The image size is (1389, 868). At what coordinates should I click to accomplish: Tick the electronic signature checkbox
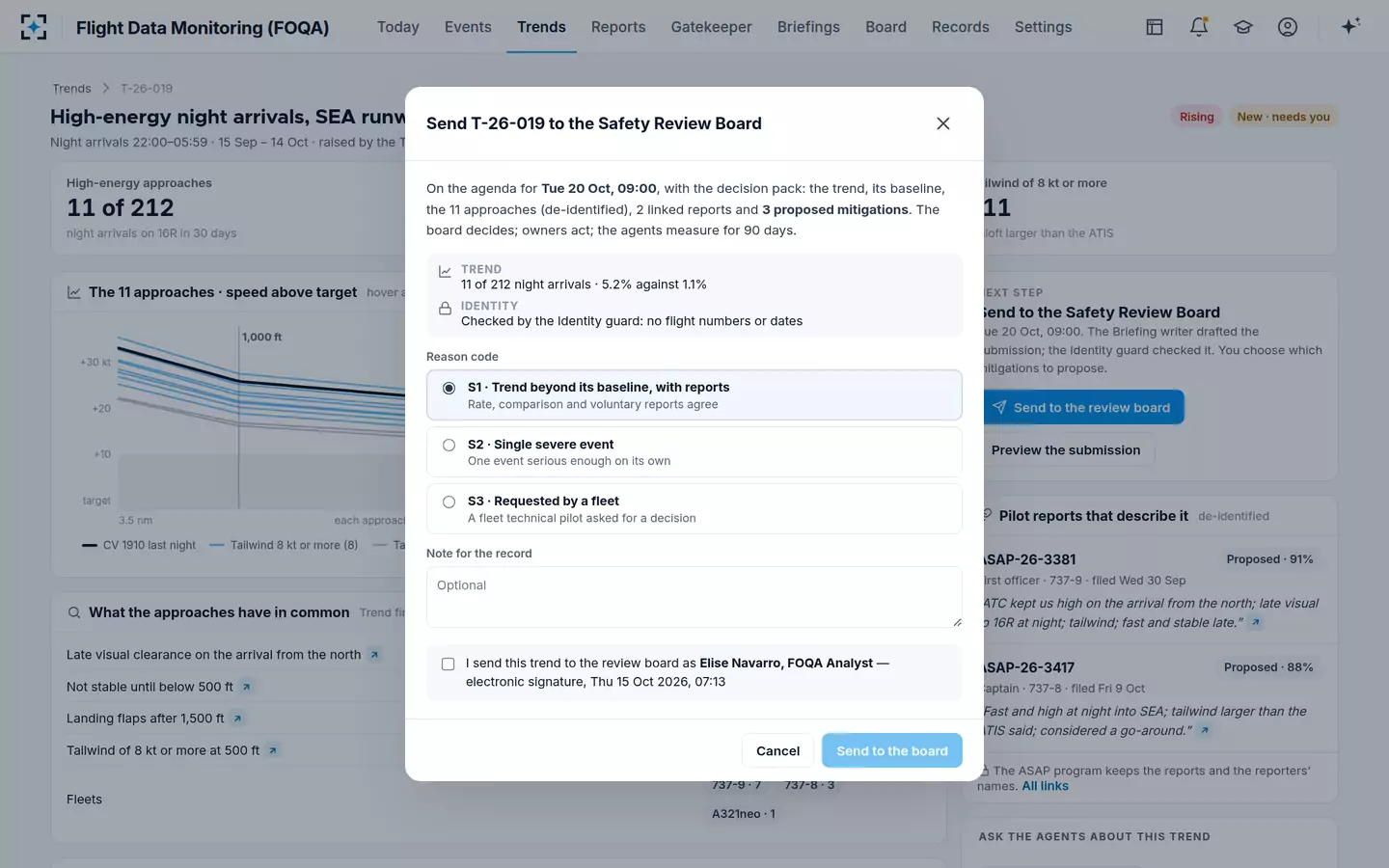pos(448,664)
